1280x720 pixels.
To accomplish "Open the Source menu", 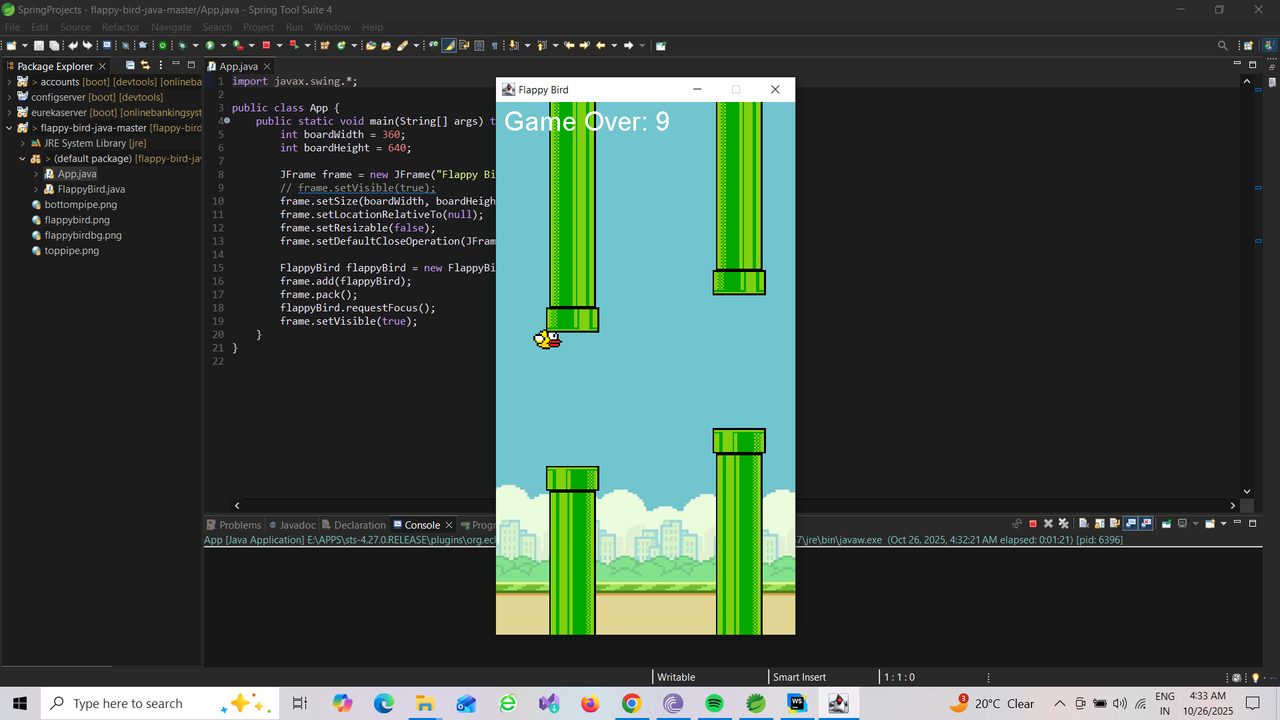I will pos(75,27).
